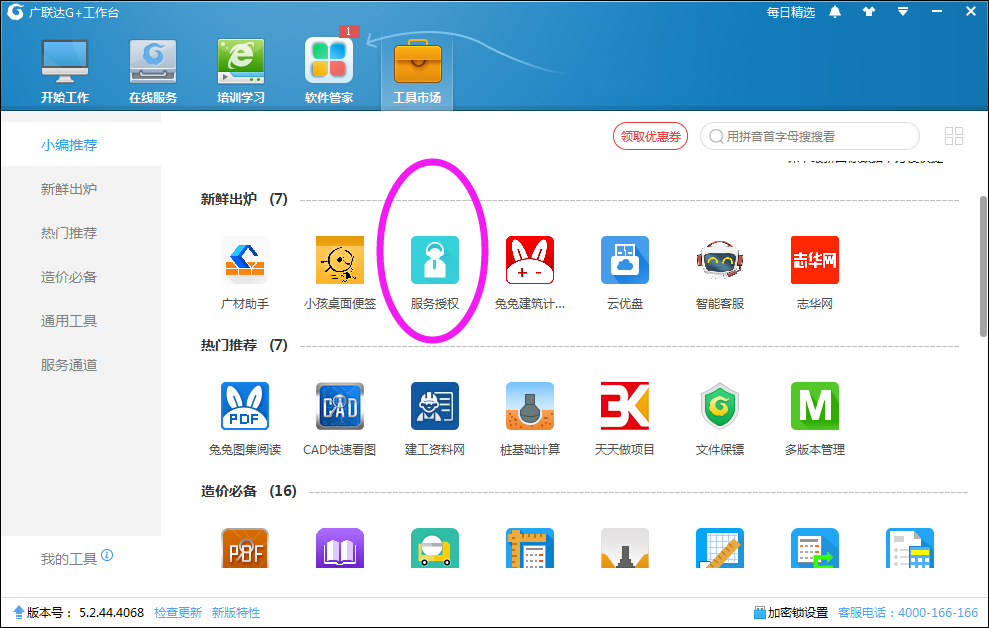Click the blue grid ruler icon under 造价必备
This screenshot has height=628, width=989.
tap(720, 548)
